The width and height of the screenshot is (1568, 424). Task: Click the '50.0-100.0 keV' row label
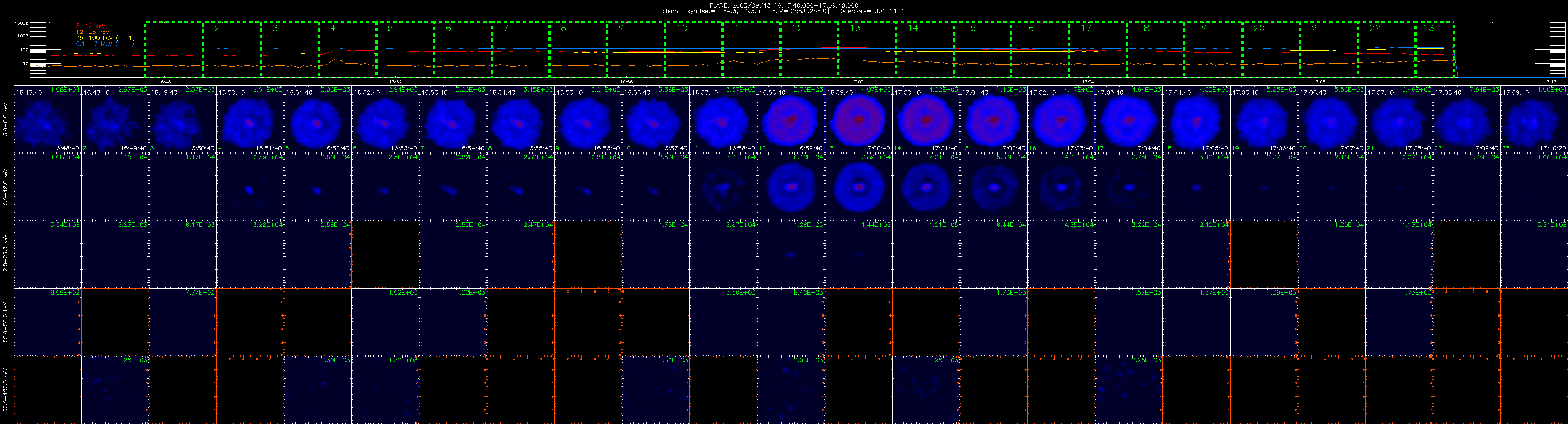[x=5, y=389]
